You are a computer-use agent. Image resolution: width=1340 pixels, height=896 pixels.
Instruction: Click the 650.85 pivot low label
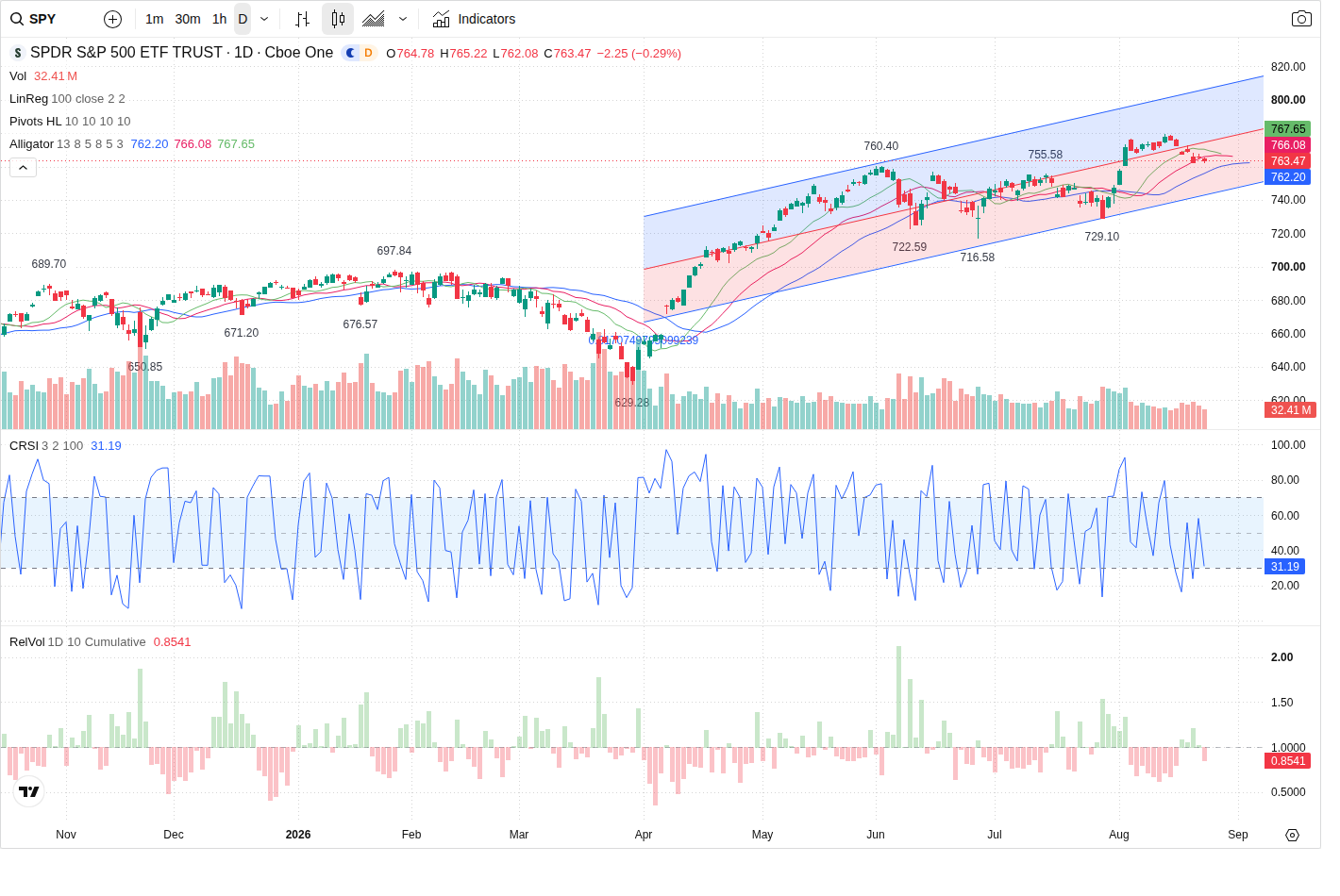coord(145,367)
